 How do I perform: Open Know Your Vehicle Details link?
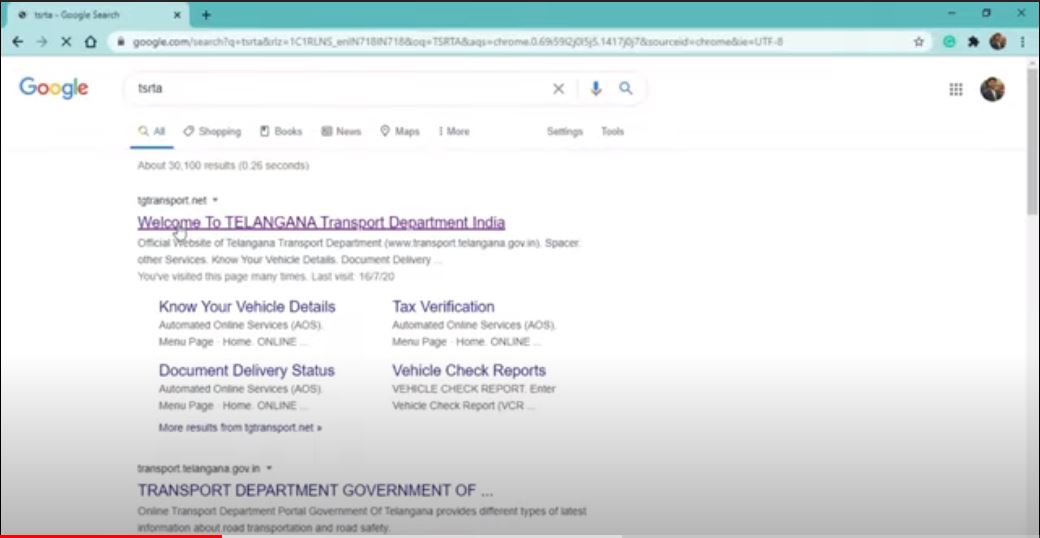pos(247,306)
